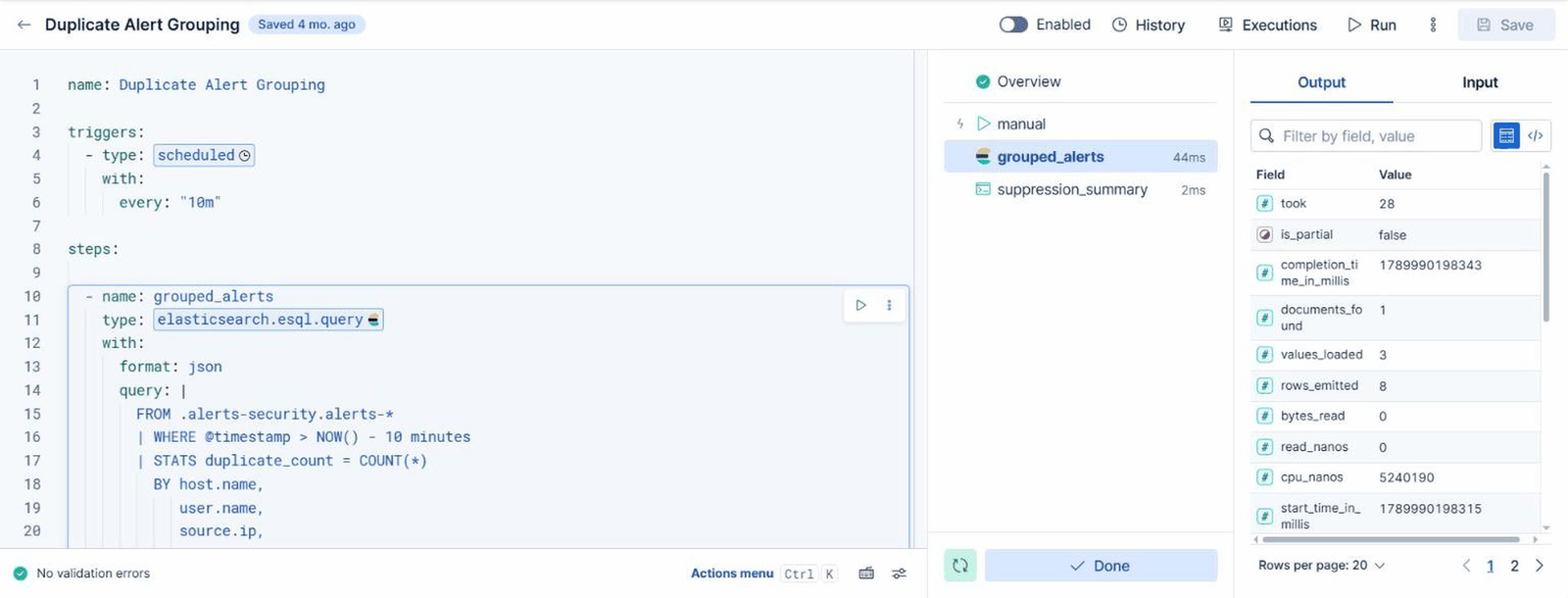The height and width of the screenshot is (598, 1568).
Task: Click the is_partial boolean type icon
Action: tap(1265, 234)
